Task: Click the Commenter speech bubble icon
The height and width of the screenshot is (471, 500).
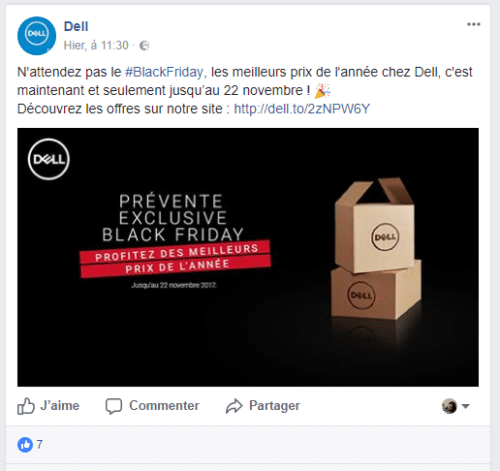Action: click(114, 406)
